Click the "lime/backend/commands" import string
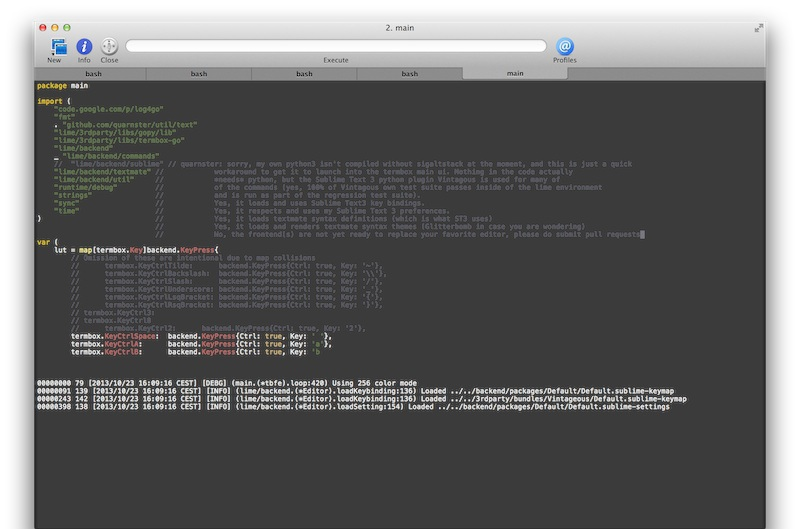 click(111, 156)
